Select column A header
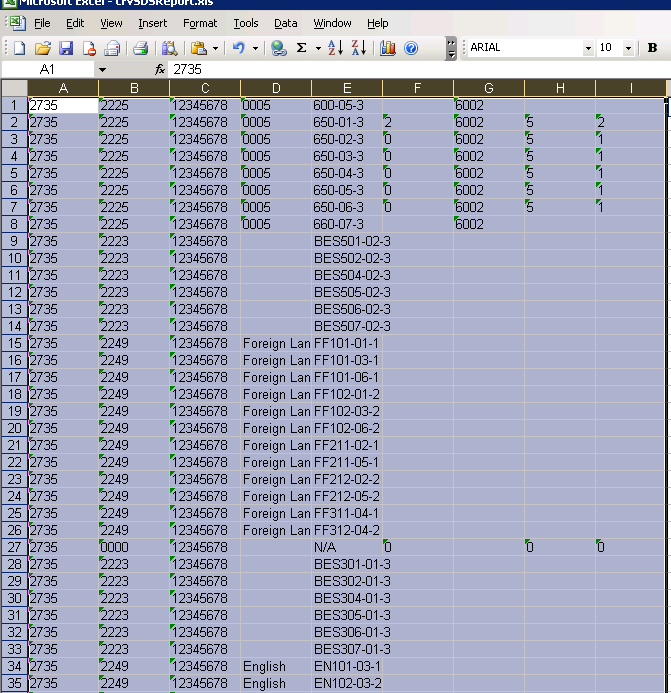The width and height of the screenshot is (671, 693). click(x=63, y=88)
